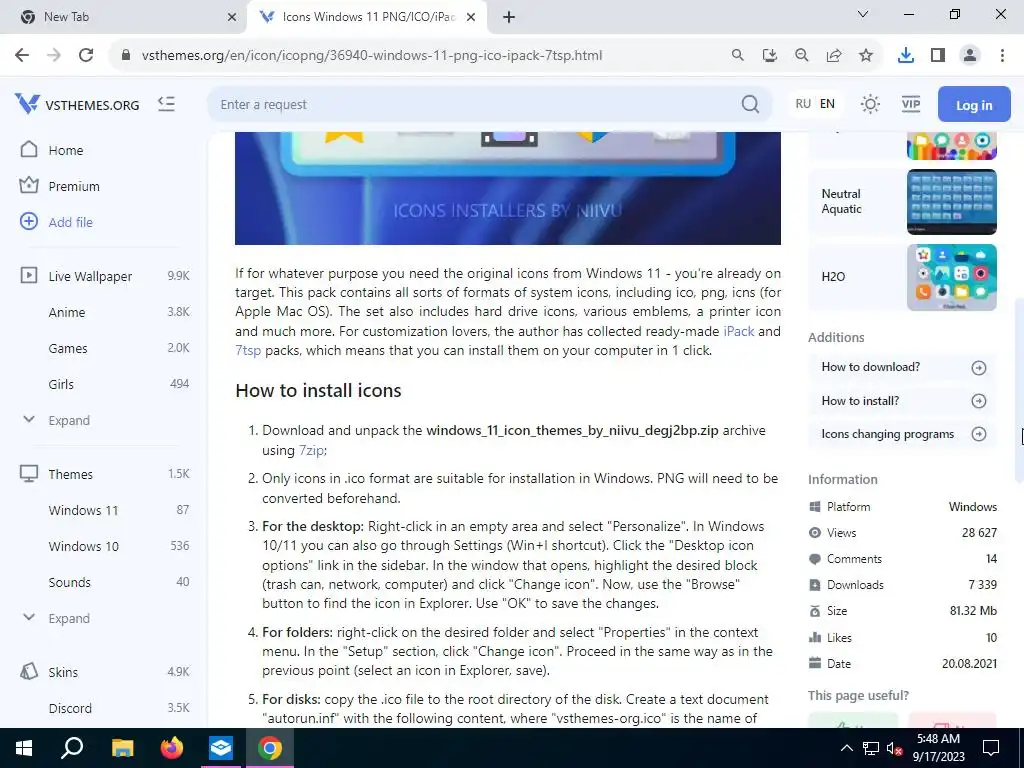Toggle the light/dark theme sun icon
Viewport: 1024px width, 768px height.
(870, 104)
